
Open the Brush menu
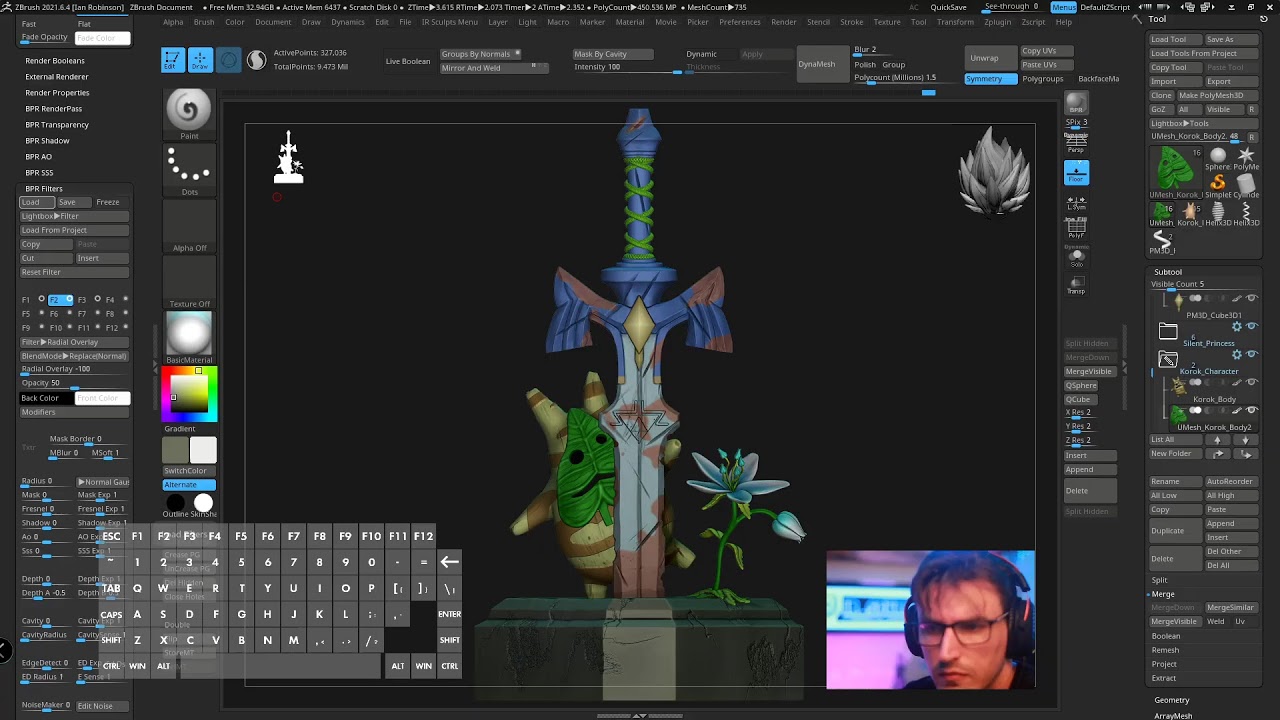[204, 22]
